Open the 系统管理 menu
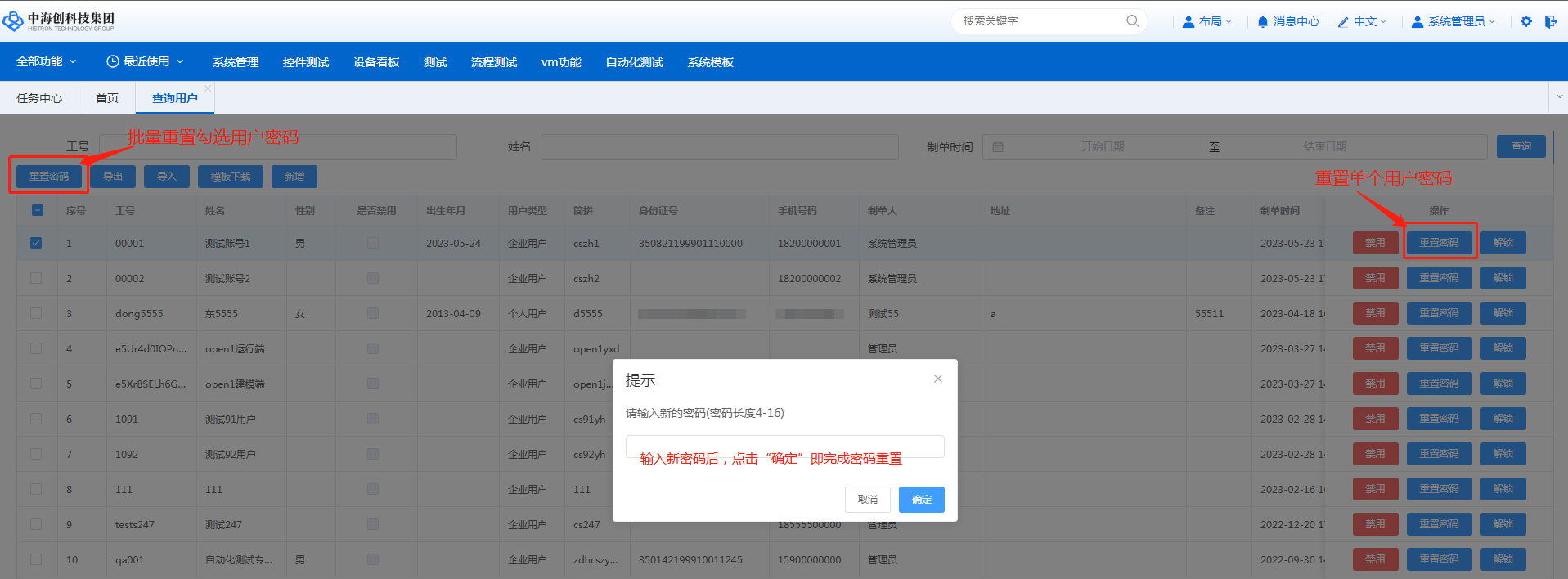Screen dimensions: 1568x579 click(236, 62)
